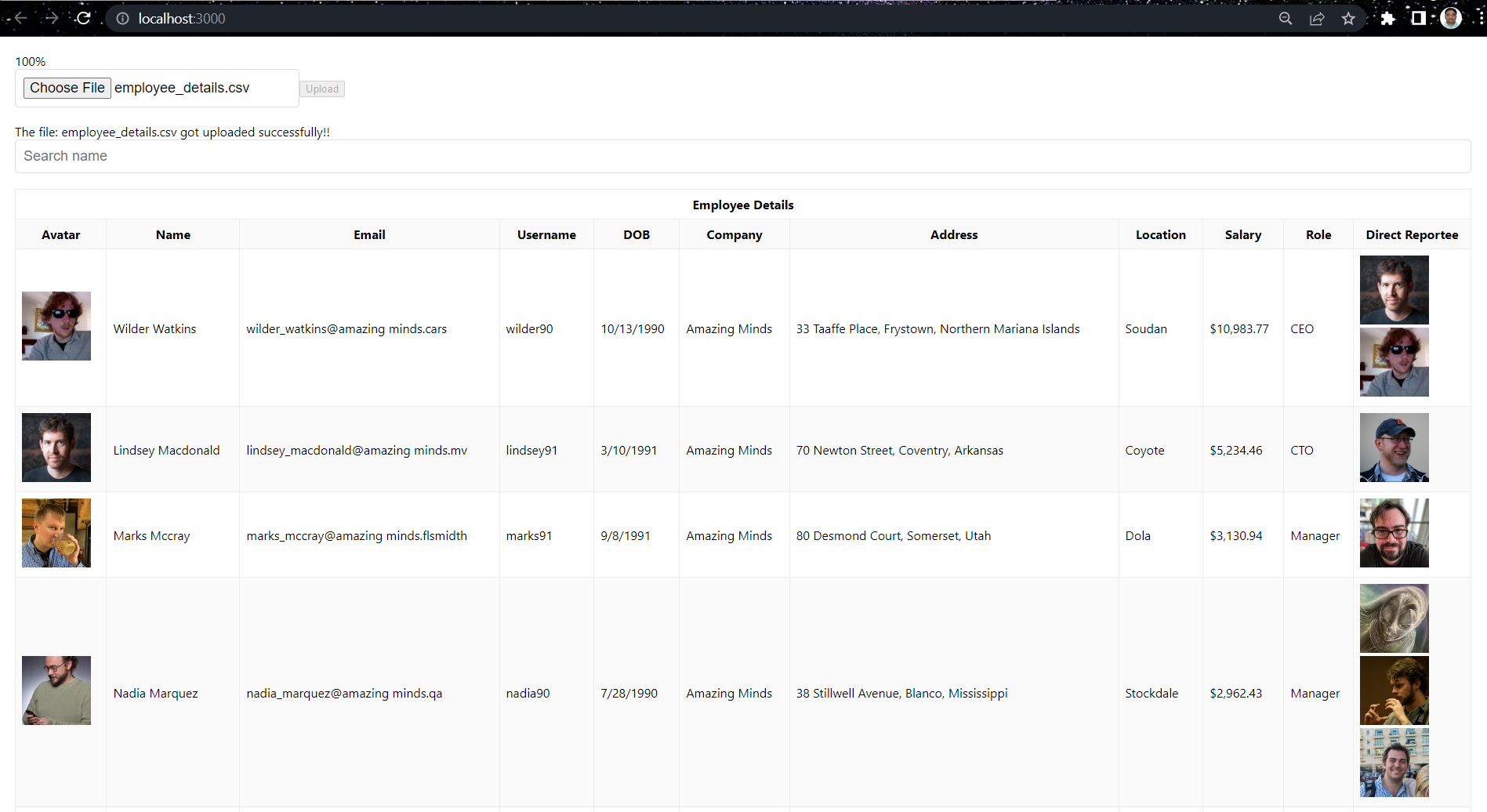Image resolution: width=1487 pixels, height=812 pixels.
Task: Share this page using the share icon
Action: click(x=1317, y=19)
